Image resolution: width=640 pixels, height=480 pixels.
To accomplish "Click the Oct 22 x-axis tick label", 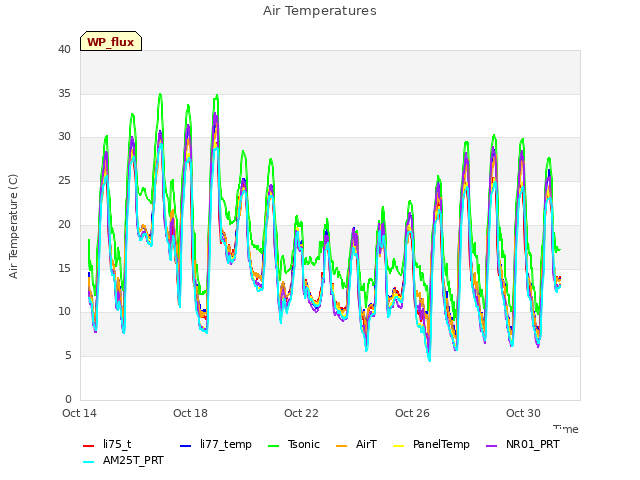I will point(301,413).
